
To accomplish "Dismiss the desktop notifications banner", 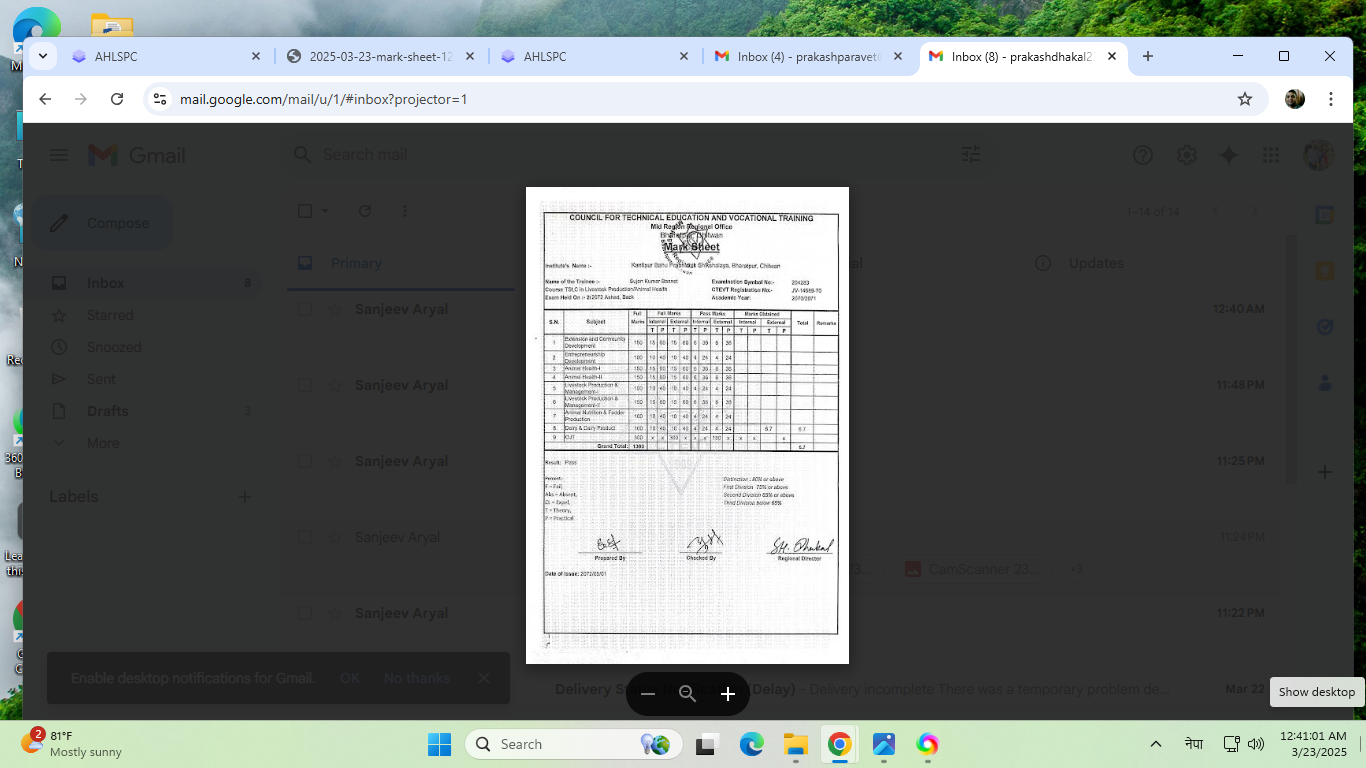I will pyautogui.click(x=484, y=678).
